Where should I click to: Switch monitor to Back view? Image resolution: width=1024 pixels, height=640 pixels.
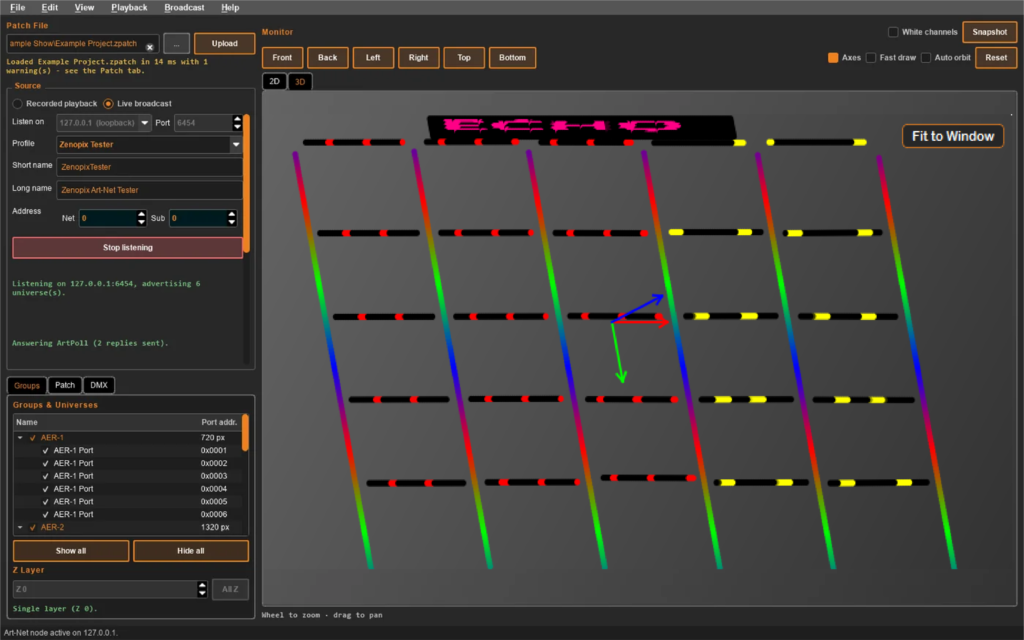328,57
